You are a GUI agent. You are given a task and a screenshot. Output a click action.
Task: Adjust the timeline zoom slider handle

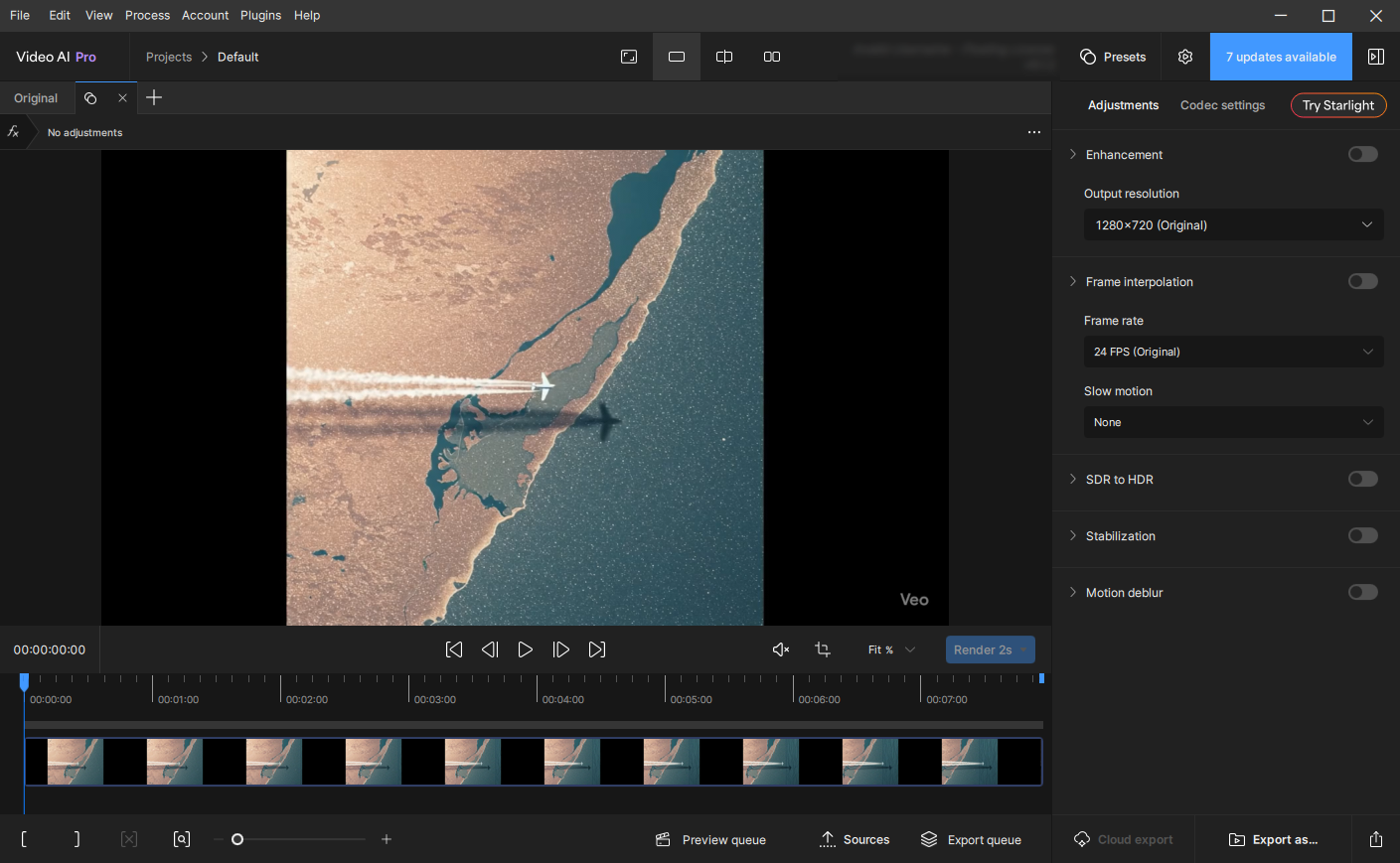237,839
